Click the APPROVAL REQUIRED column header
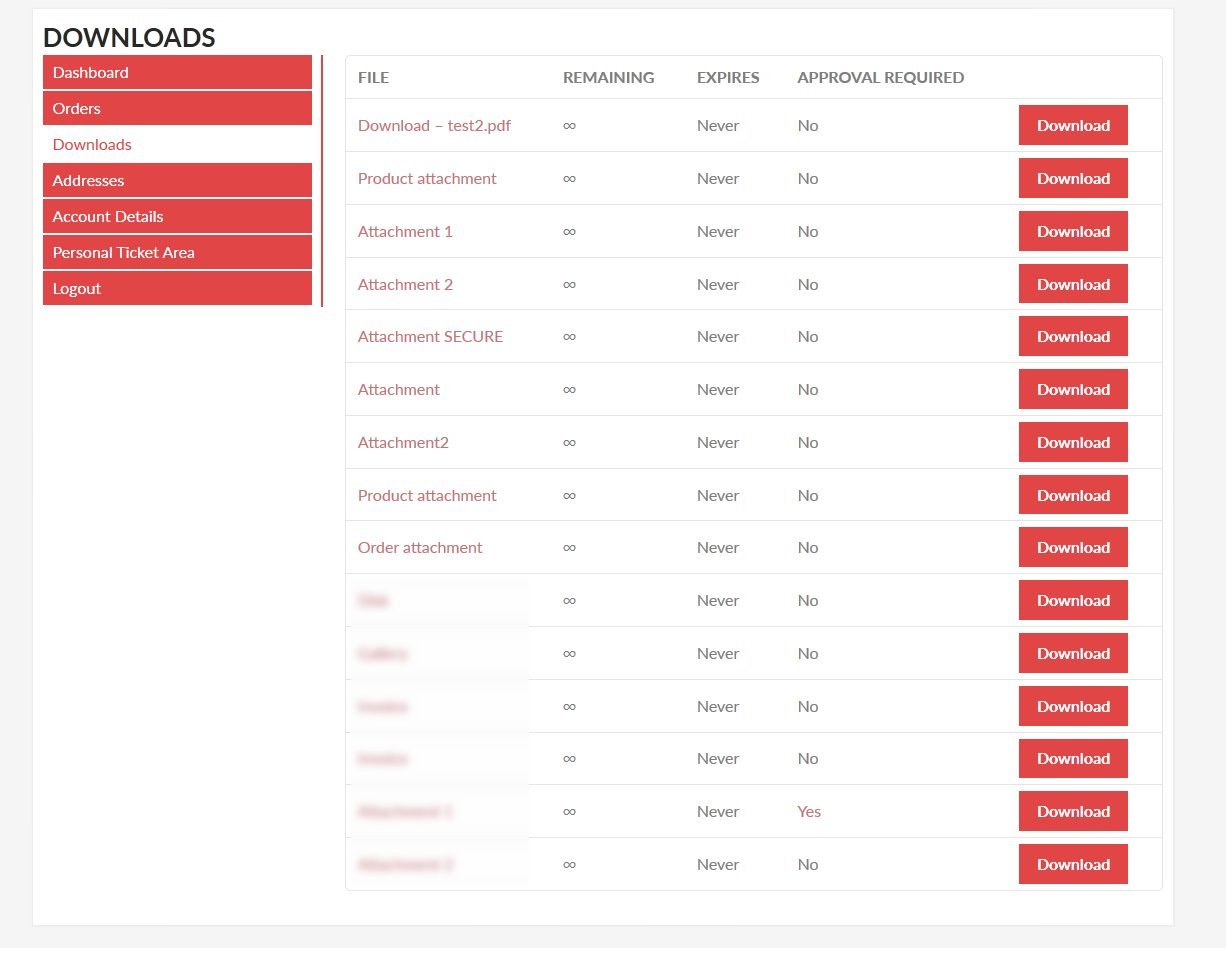Screen dimensions: 1226x957 point(880,77)
